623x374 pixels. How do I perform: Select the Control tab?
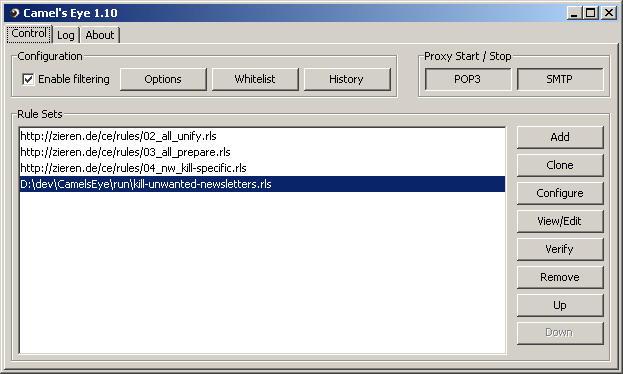click(x=29, y=33)
